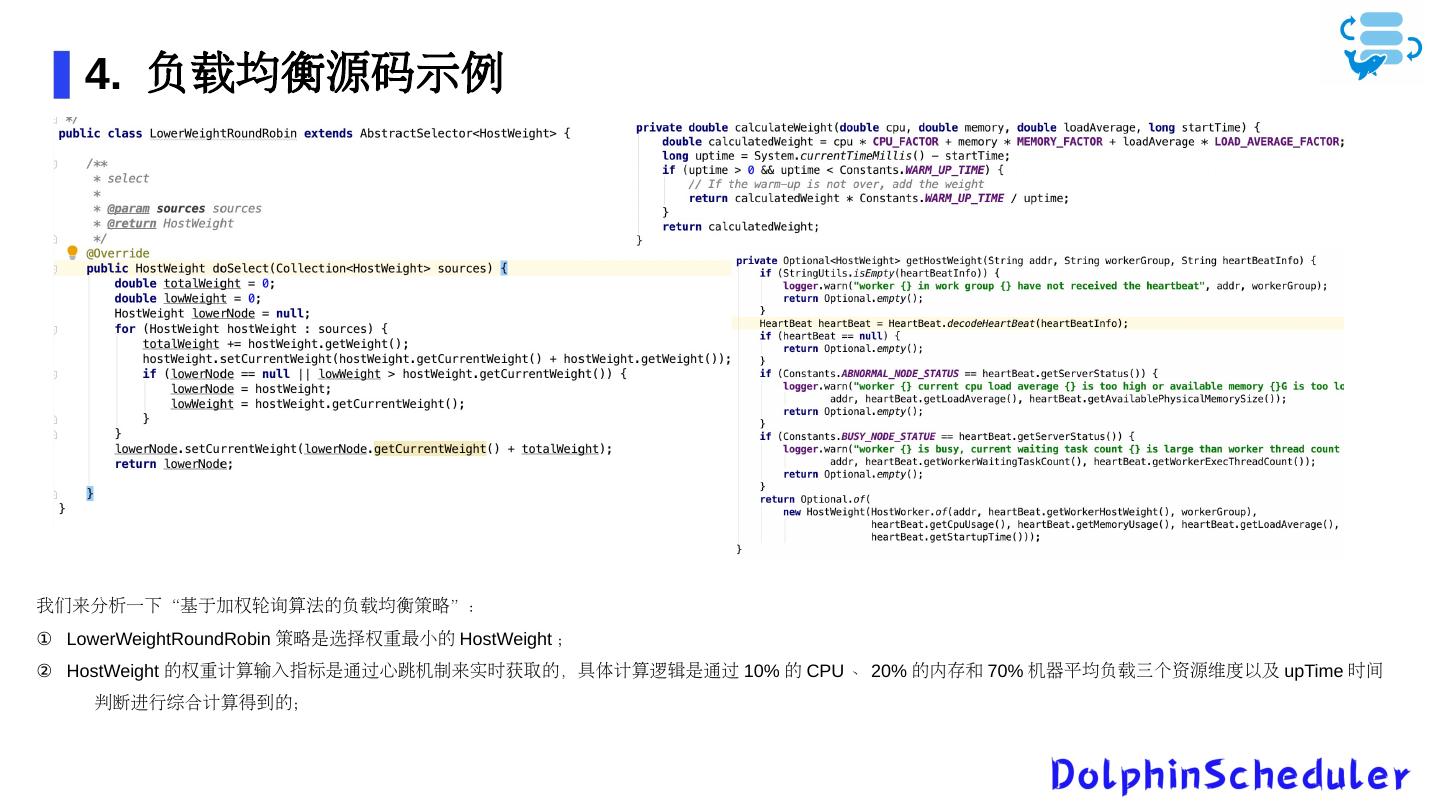Click the "@param sources sources" comment line
Screen dimensions: 1440x810
pyautogui.click(x=178, y=208)
